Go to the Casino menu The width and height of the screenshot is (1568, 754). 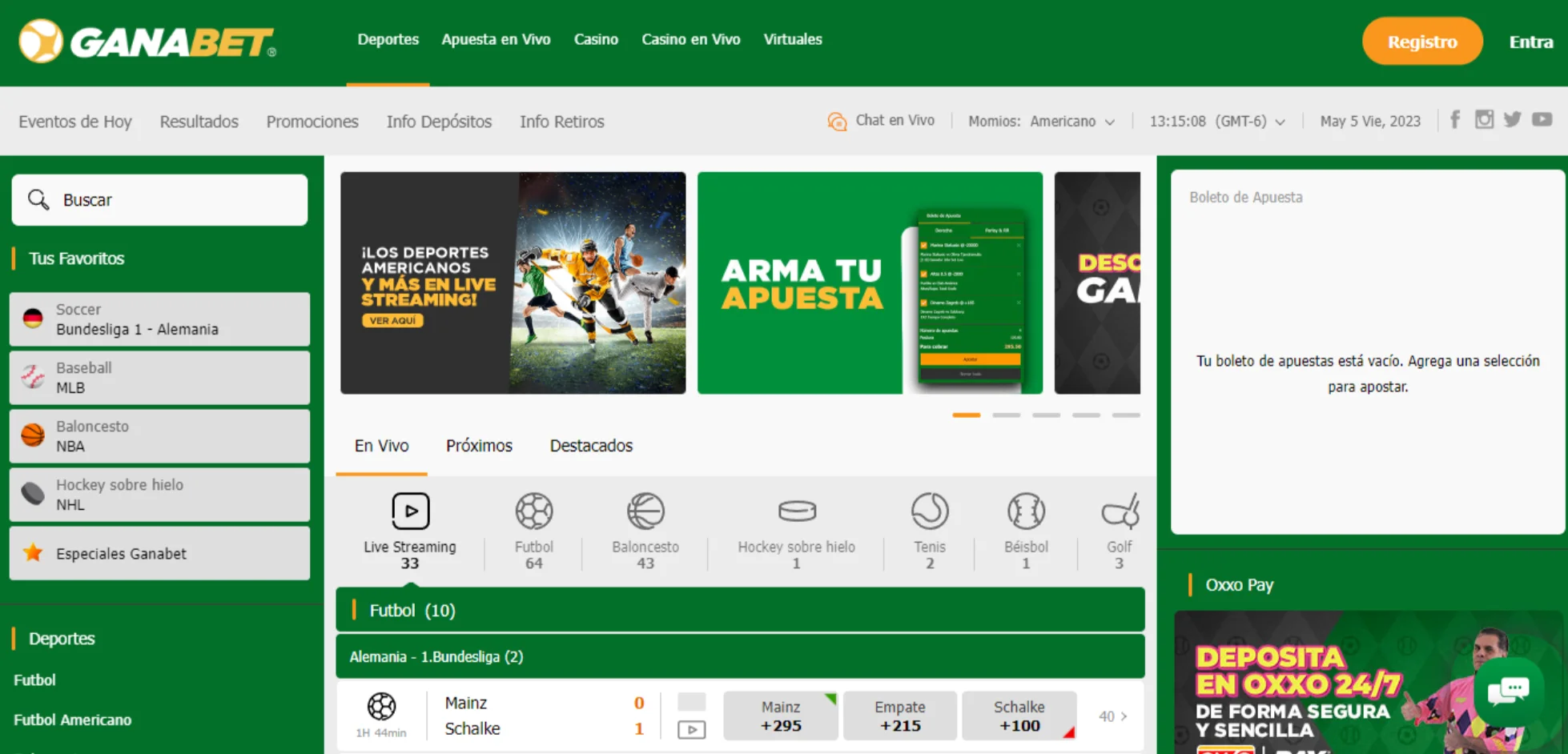click(x=596, y=39)
